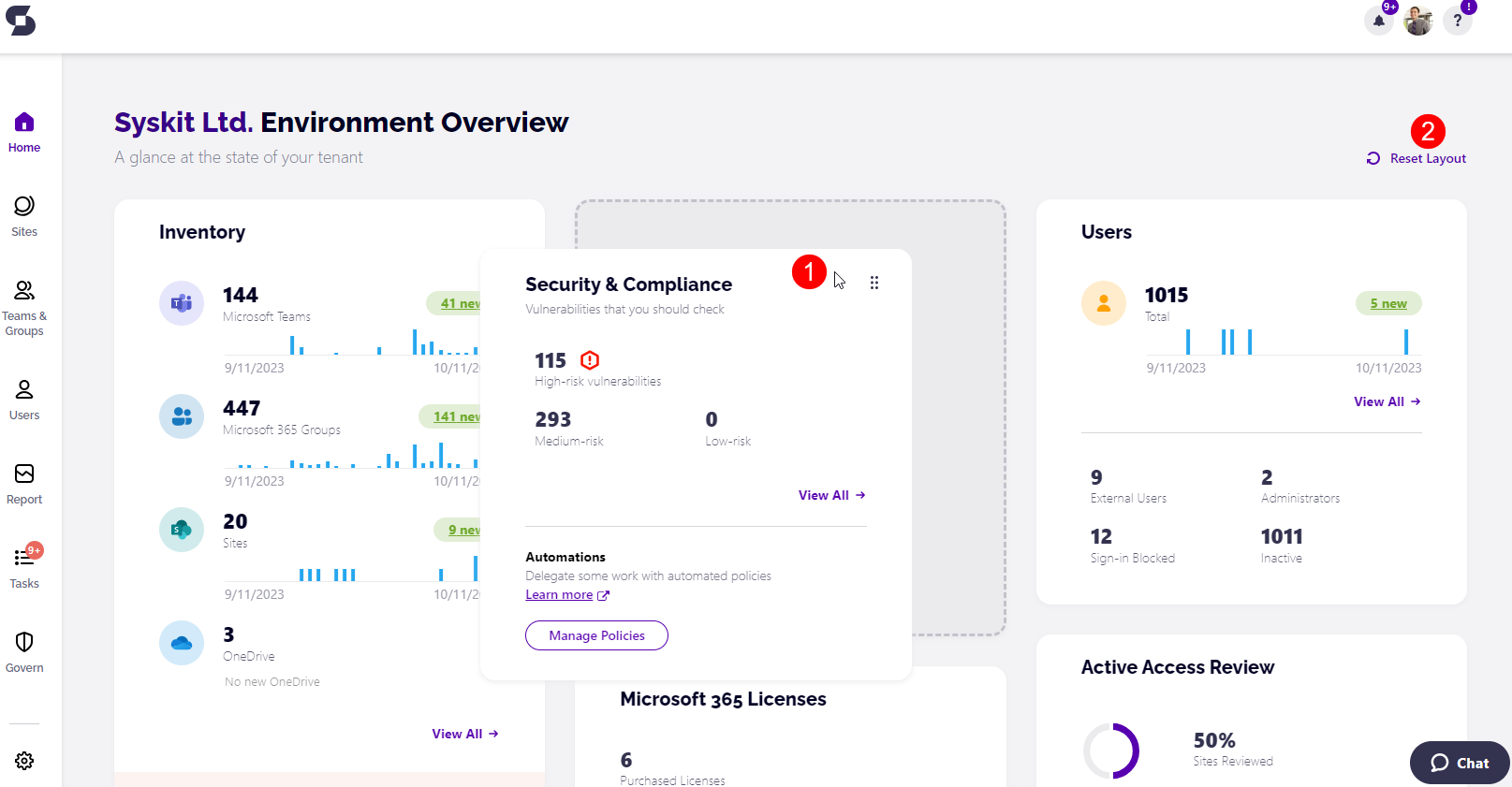Click the 9 new Sites badge

point(458,530)
